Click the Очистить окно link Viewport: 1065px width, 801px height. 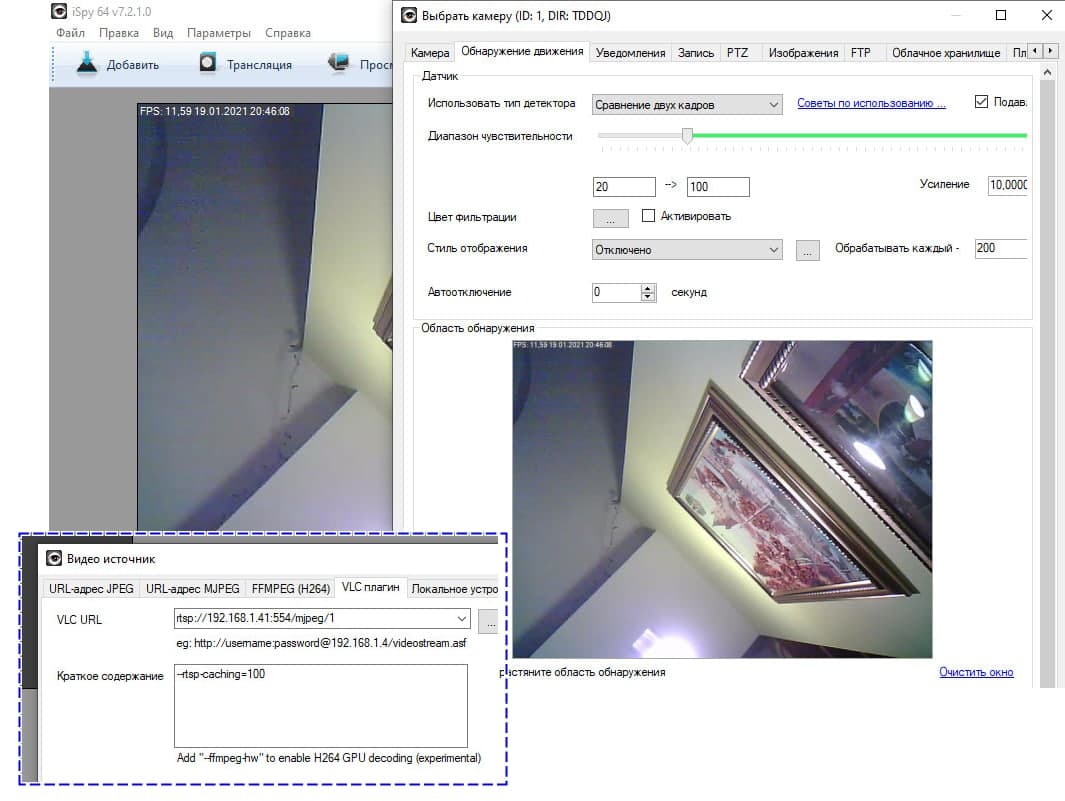[976, 672]
